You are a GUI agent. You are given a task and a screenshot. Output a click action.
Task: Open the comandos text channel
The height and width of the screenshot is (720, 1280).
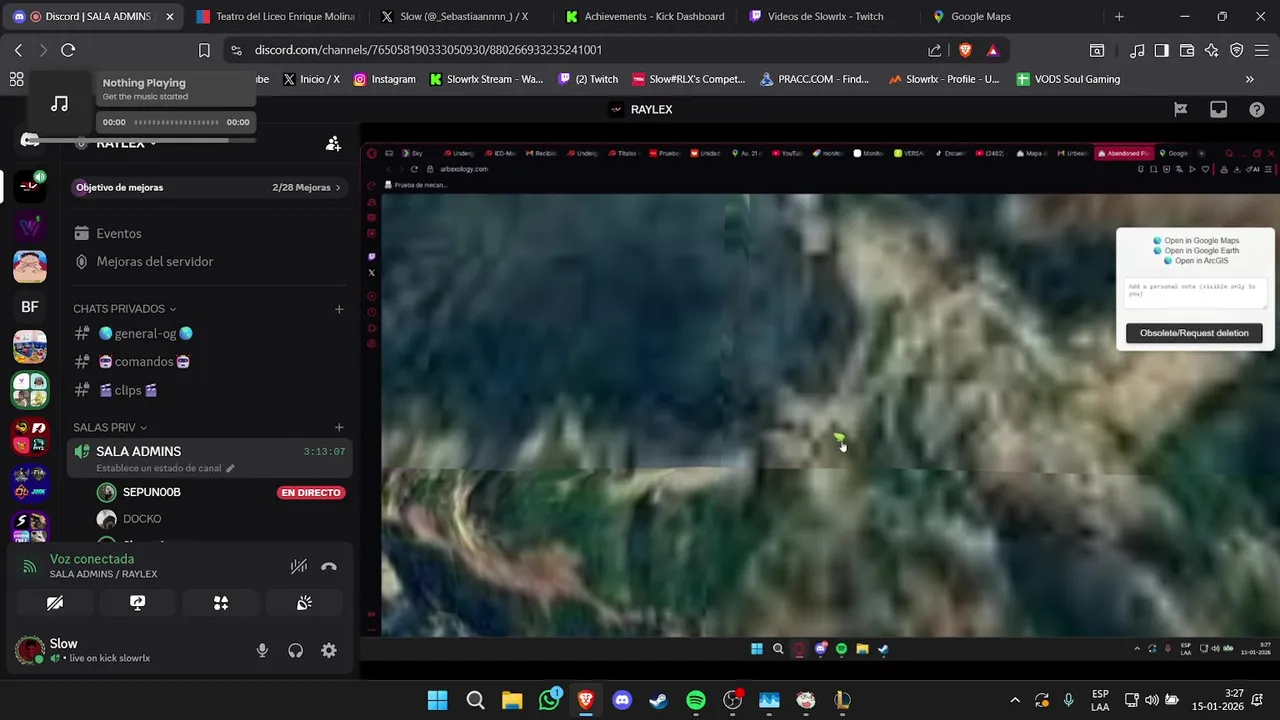208,362
